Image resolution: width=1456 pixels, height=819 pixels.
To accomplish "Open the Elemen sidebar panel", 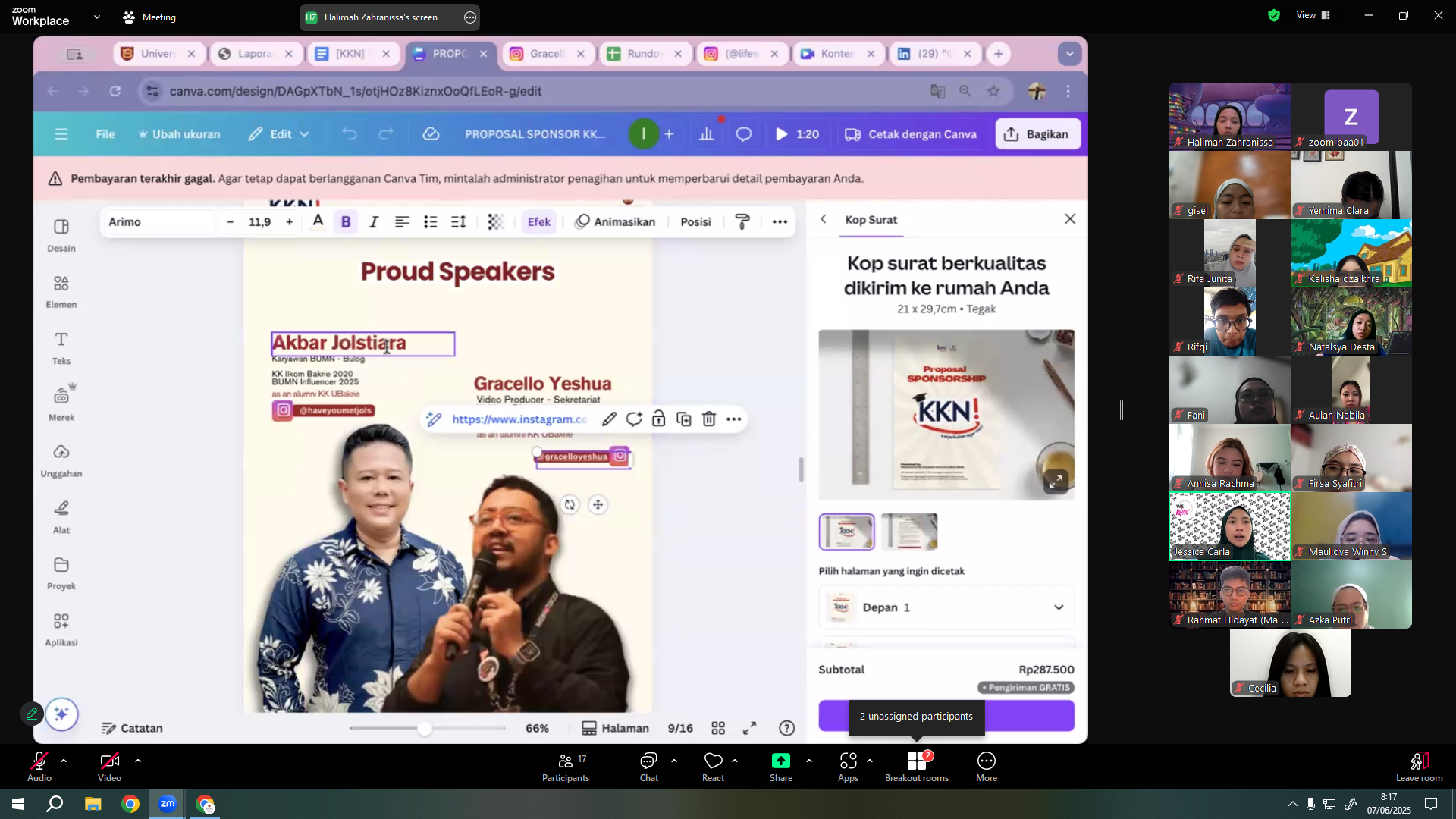I will pos(61,292).
